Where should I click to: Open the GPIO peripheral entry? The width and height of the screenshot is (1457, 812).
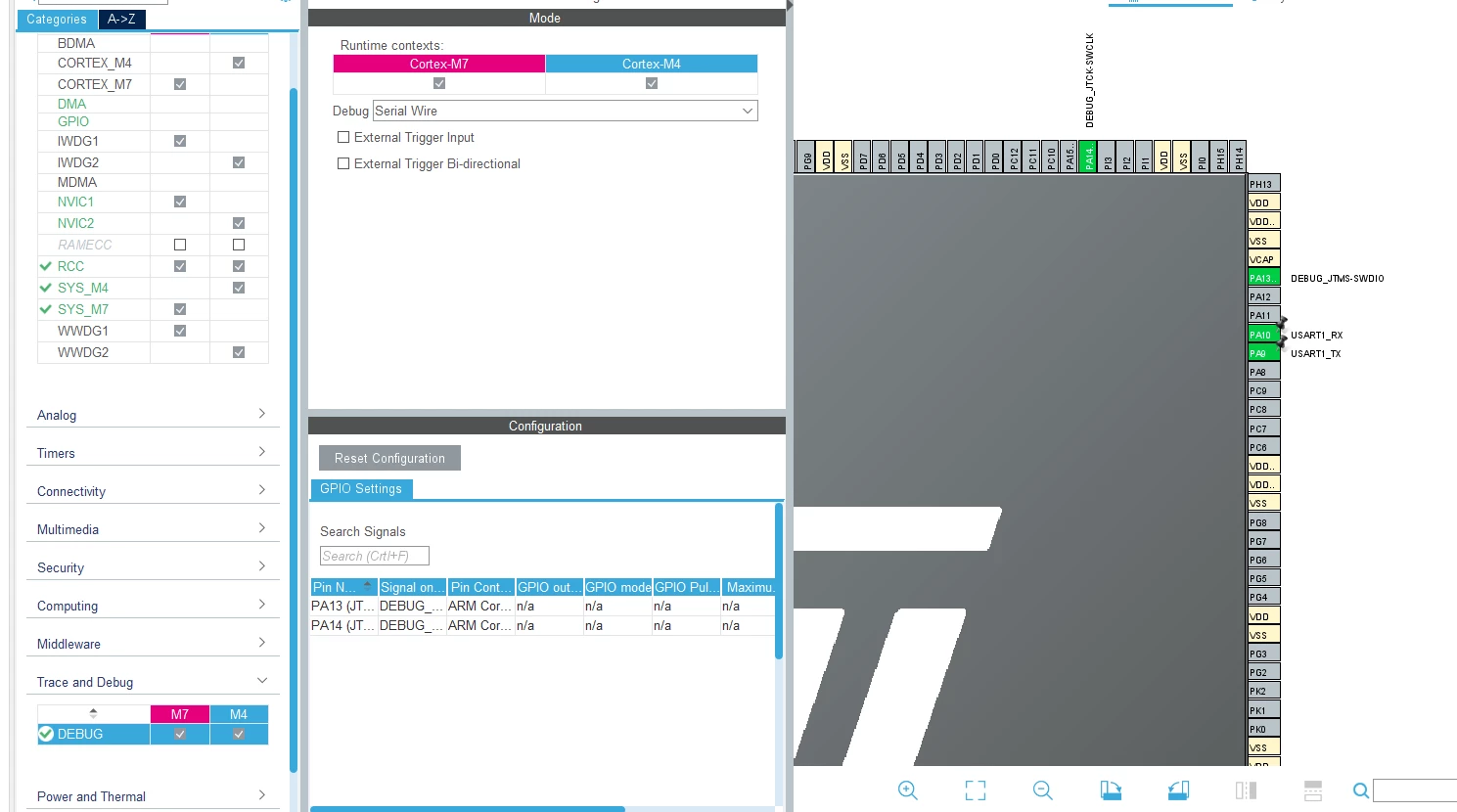pyautogui.click(x=73, y=121)
